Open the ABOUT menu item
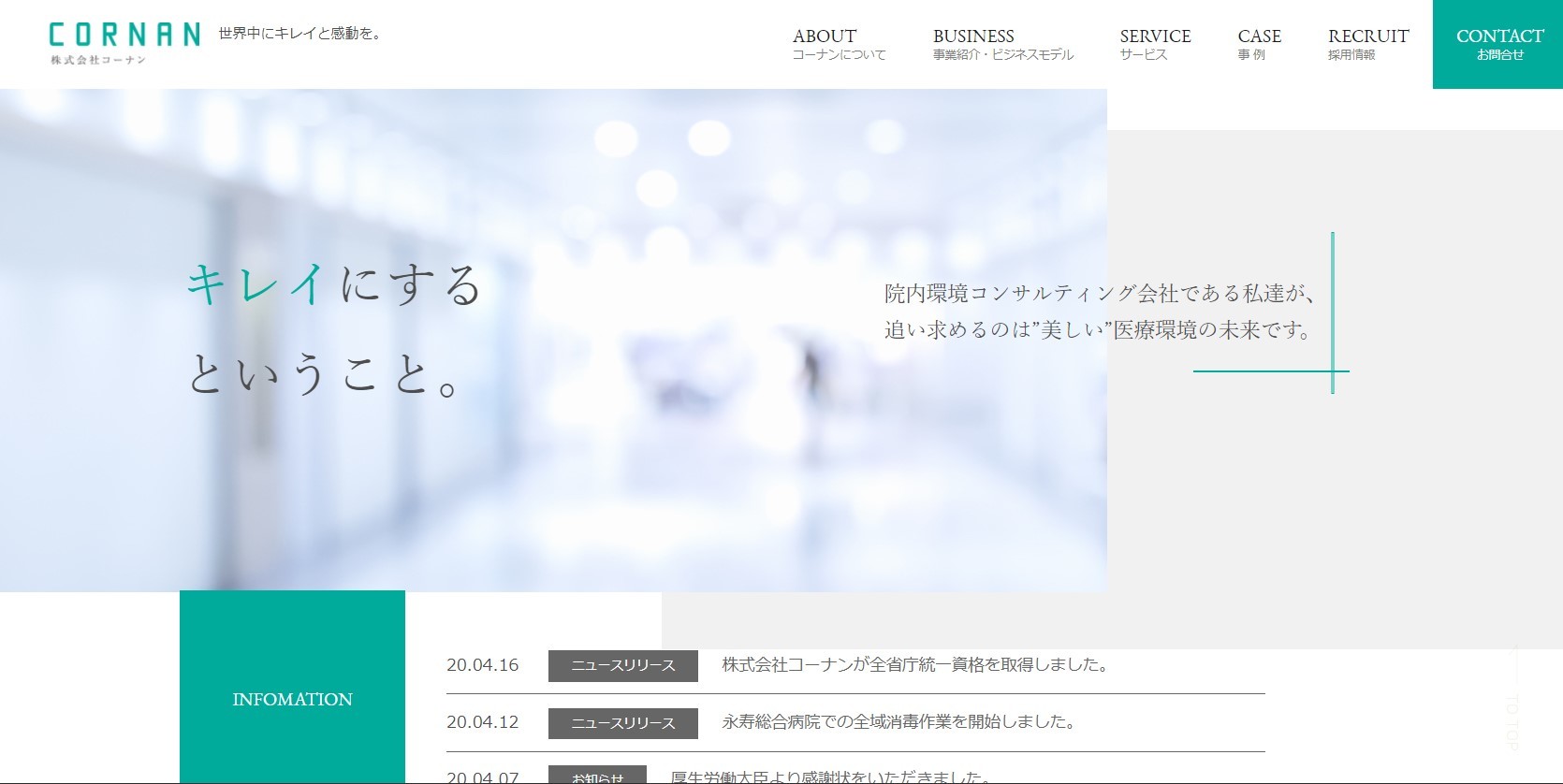This screenshot has width=1563, height=784. tap(839, 44)
